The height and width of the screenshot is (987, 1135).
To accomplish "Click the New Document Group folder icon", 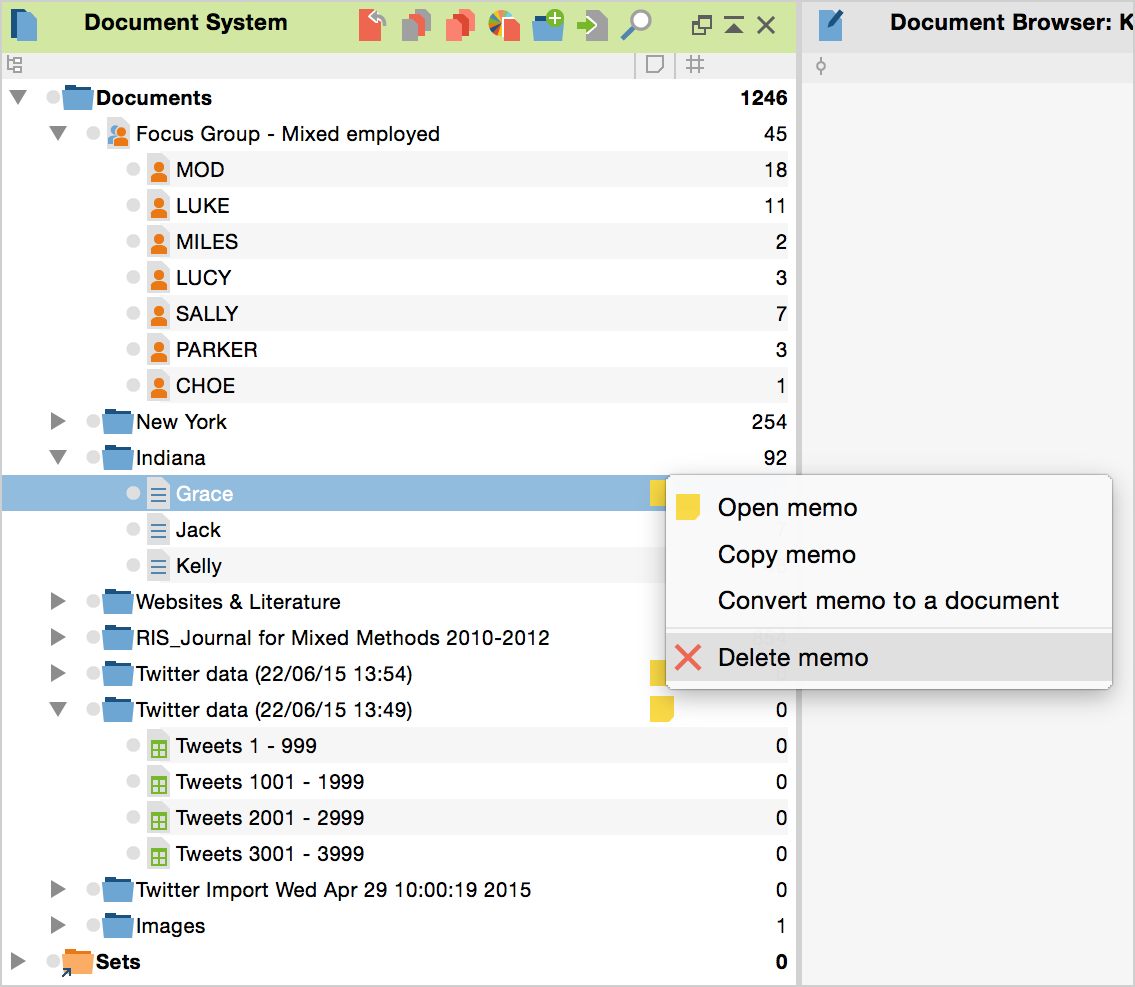I will (548, 24).
